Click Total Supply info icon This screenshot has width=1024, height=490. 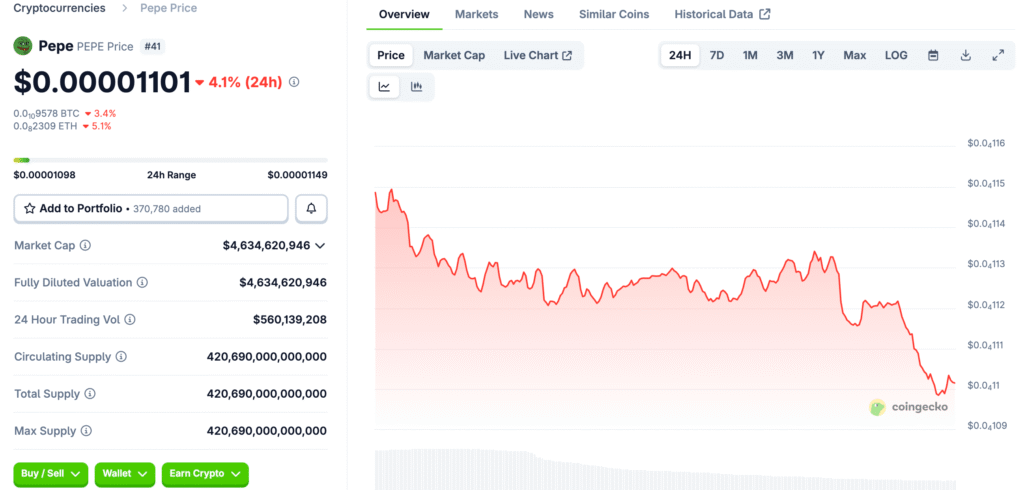(90, 394)
